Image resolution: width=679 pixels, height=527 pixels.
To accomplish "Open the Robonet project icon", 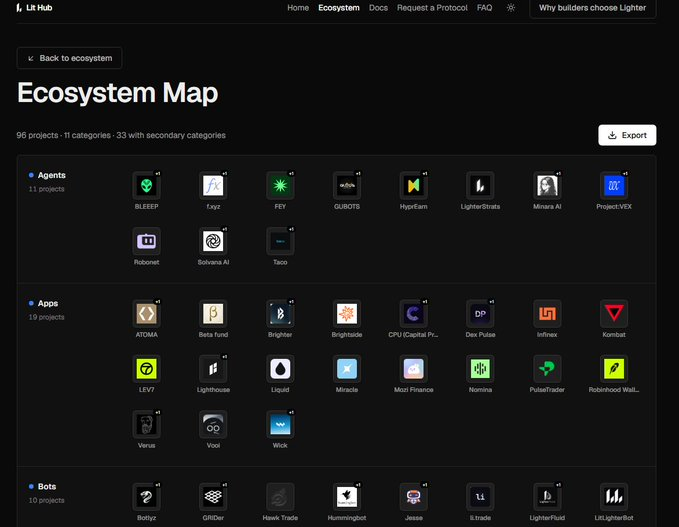I will coord(146,241).
